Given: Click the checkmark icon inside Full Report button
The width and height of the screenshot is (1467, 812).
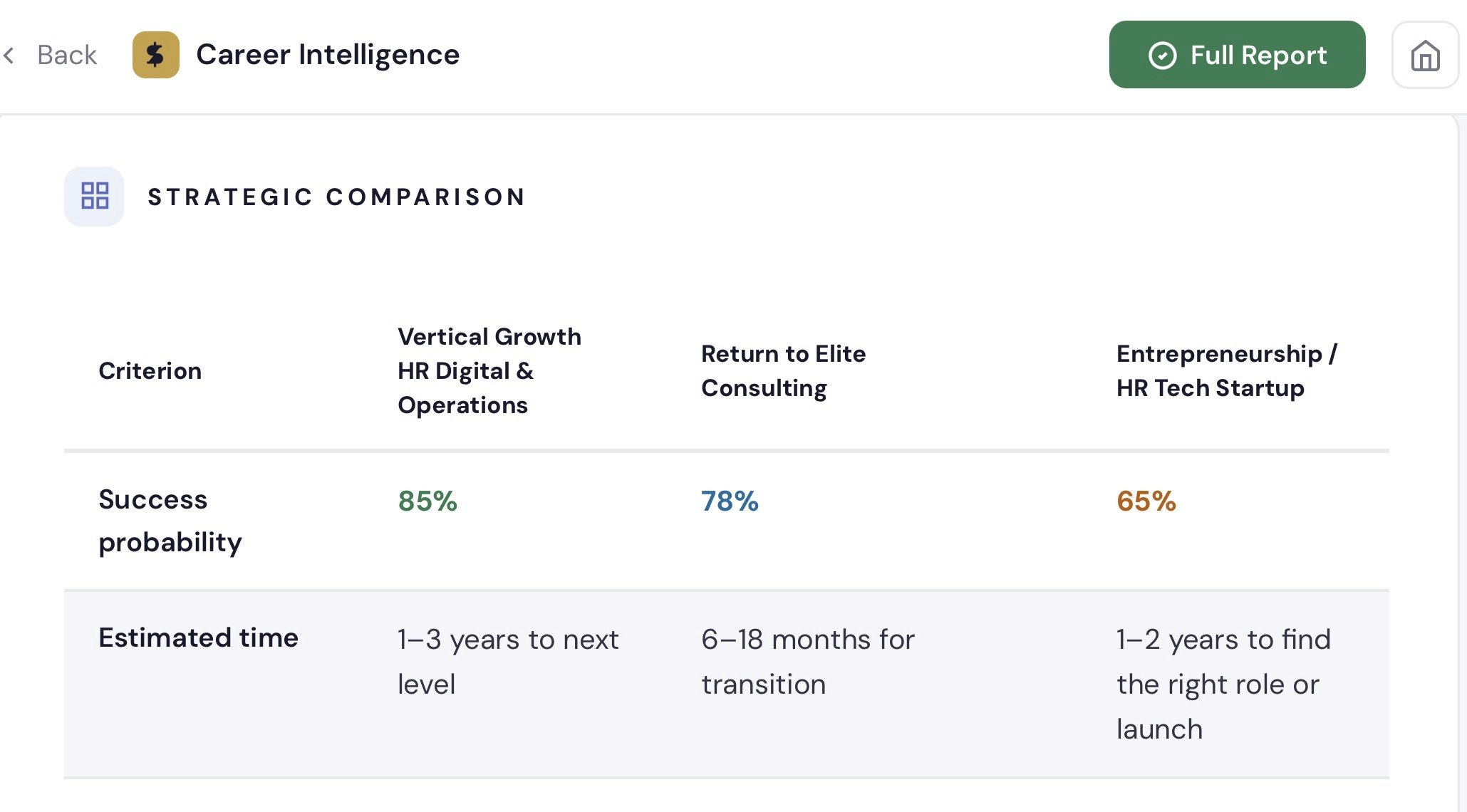Looking at the screenshot, I should point(1162,54).
